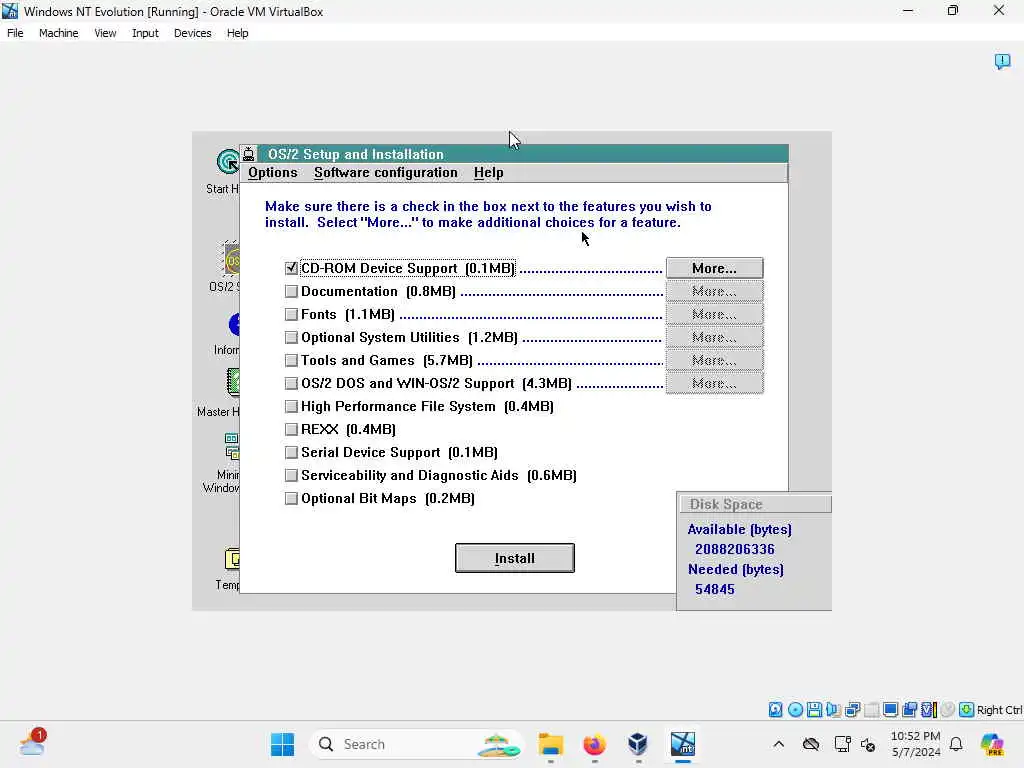Open the Software configuration menu
1024x768 pixels.
[x=385, y=173]
